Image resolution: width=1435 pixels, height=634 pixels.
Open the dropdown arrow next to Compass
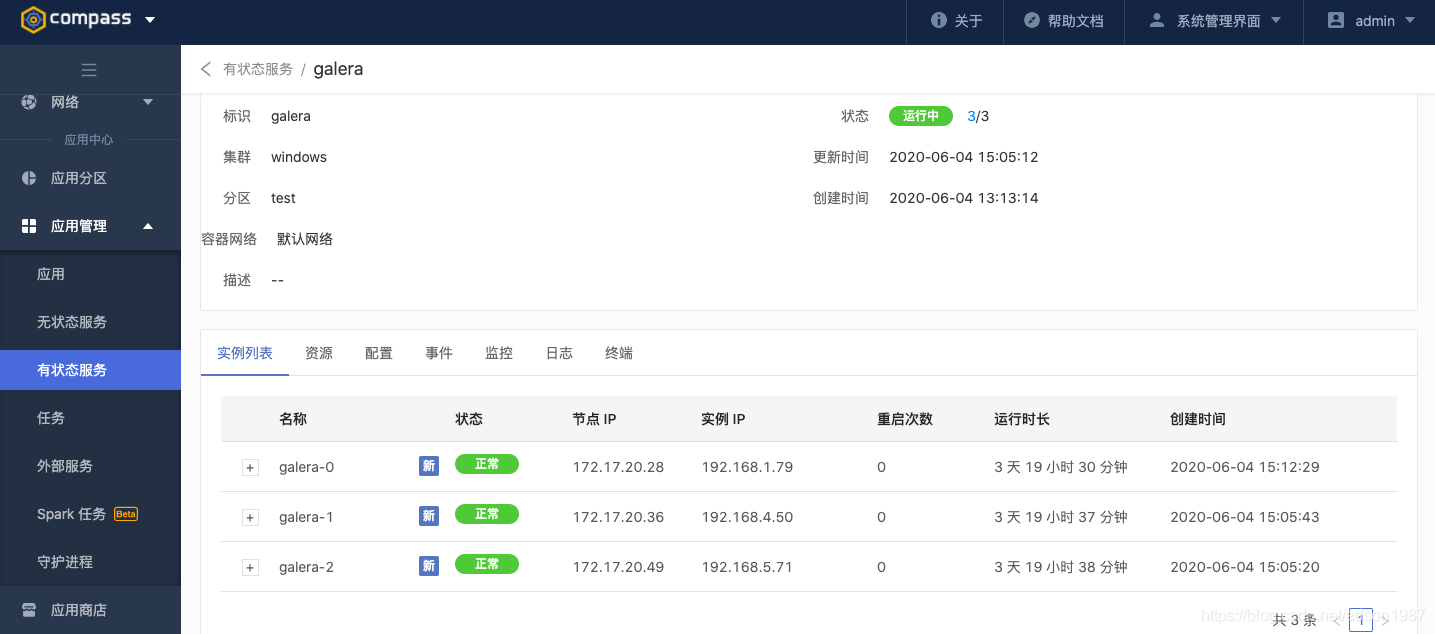tap(150, 20)
